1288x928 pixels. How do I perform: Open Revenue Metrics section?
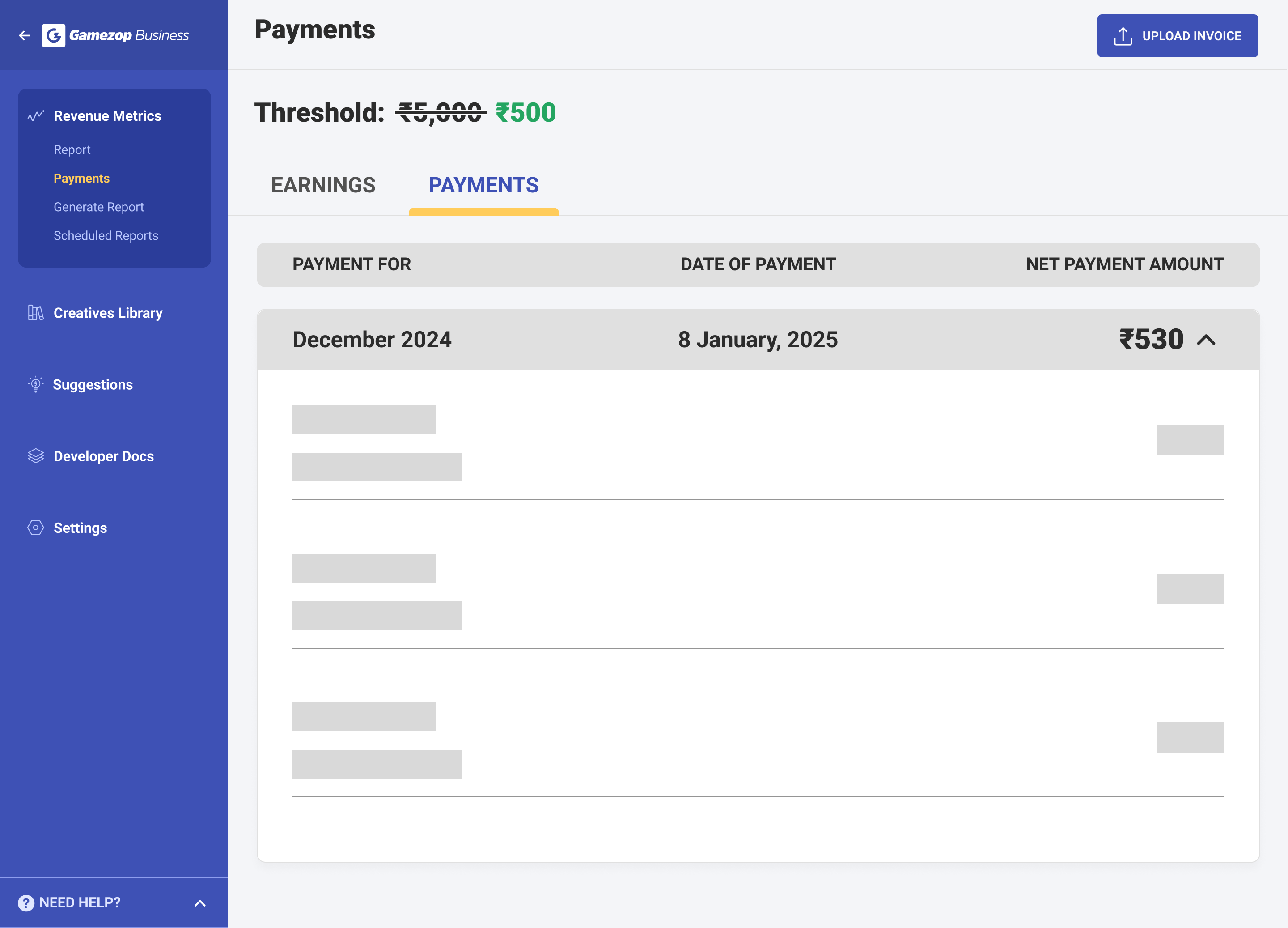click(x=107, y=116)
